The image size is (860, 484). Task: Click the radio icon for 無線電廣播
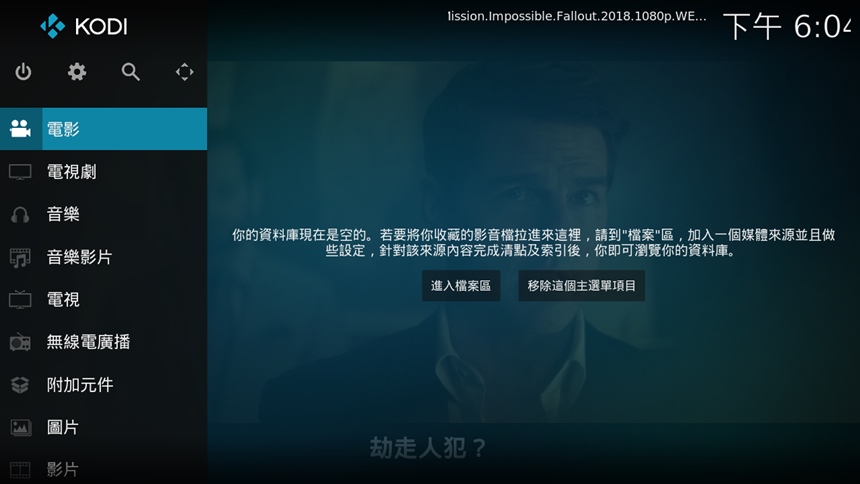tap(20, 342)
